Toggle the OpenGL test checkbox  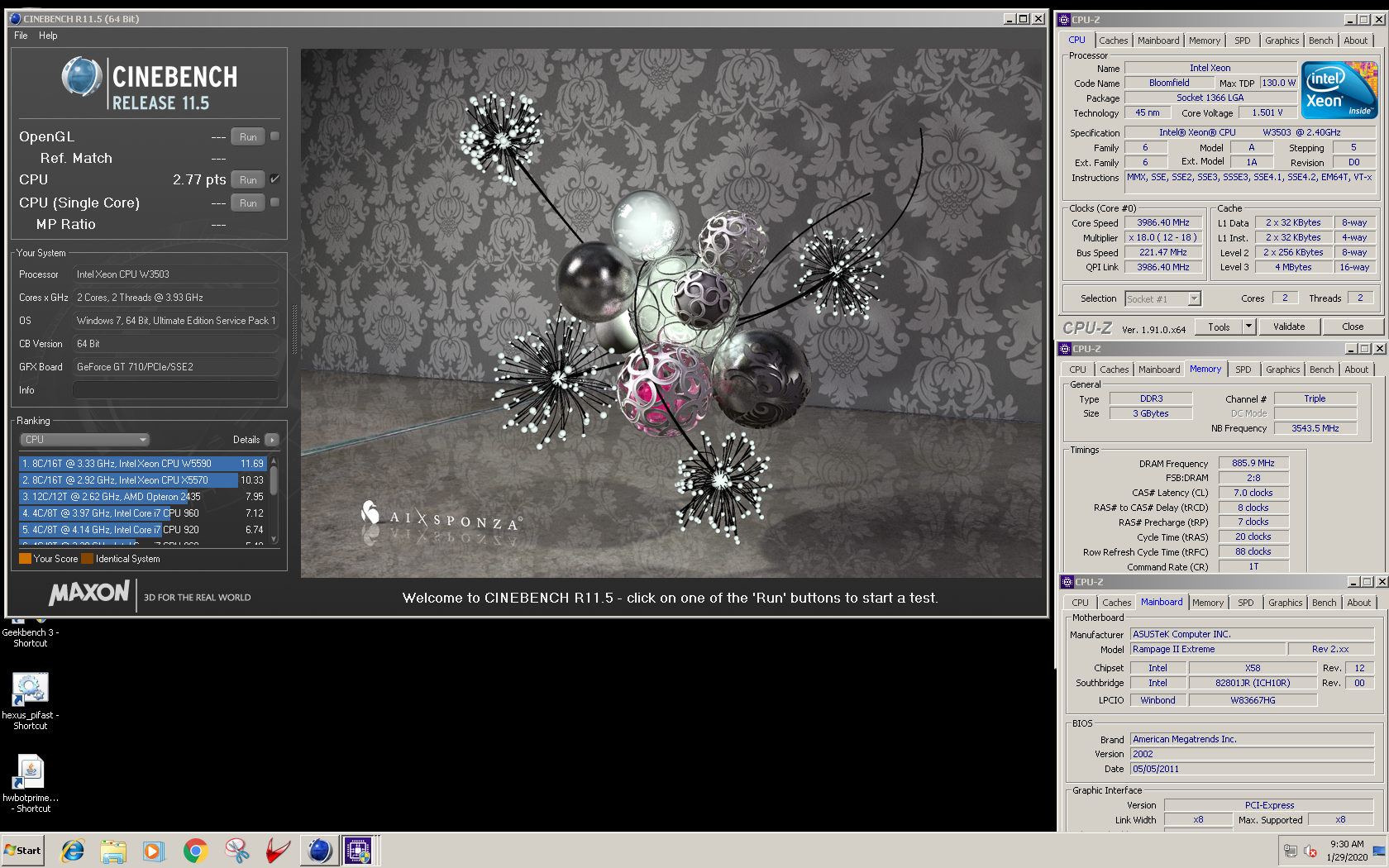tap(275, 136)
